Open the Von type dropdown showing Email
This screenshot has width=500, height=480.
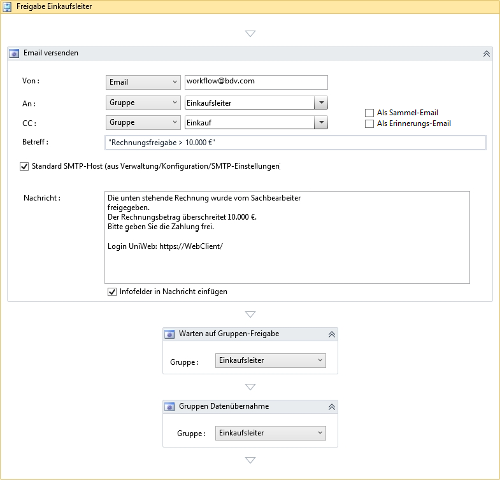pos(143,82)
